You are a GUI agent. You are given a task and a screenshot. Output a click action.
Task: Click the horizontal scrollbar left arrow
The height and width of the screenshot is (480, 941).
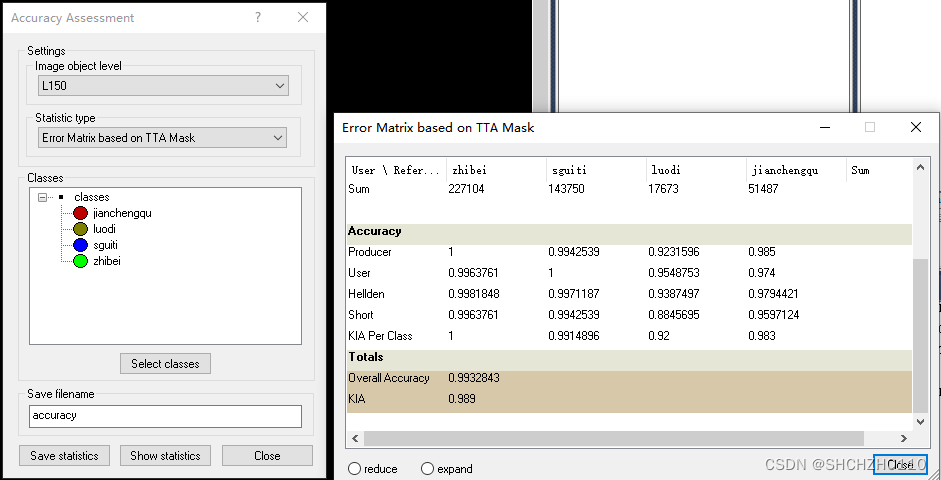[x=355, y=439]
